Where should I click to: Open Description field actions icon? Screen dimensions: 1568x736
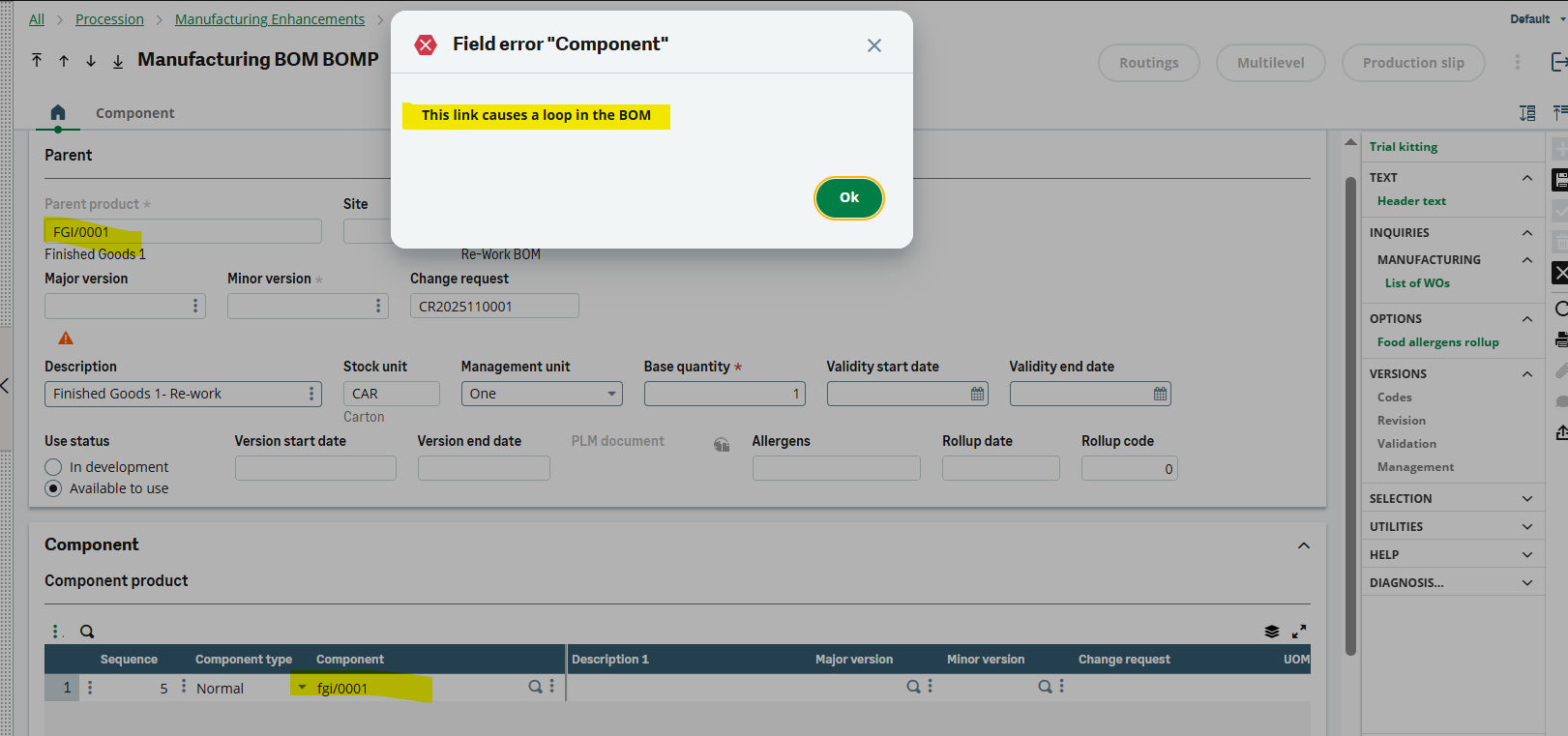[x=311, y=394]
